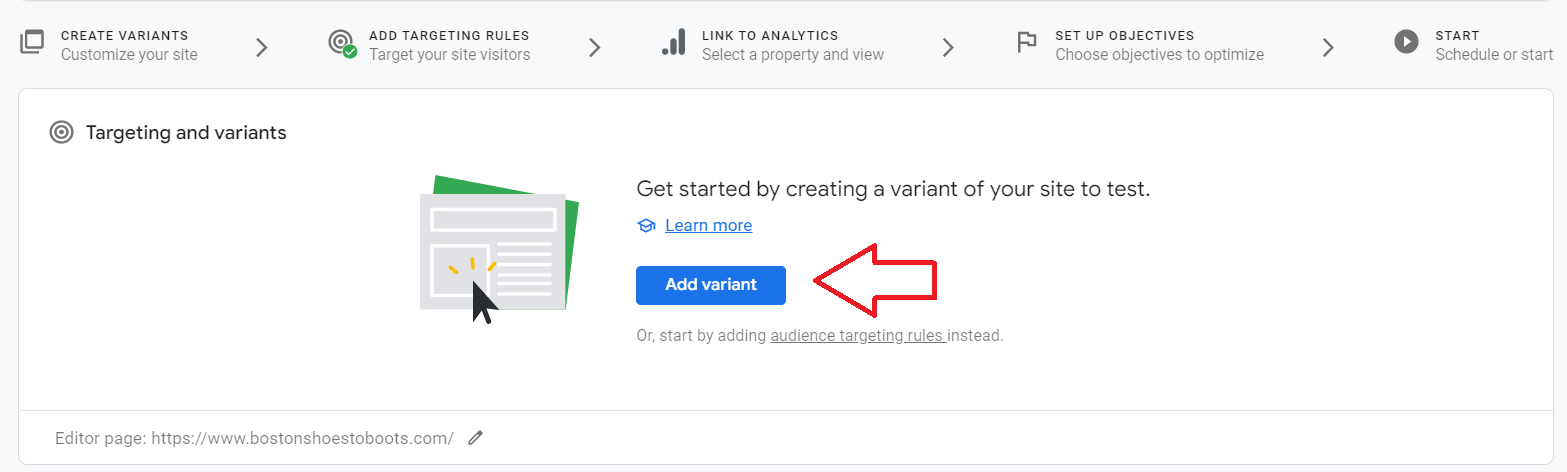Open the Create Variants step

pyautogui.click(x=129, y=45)
